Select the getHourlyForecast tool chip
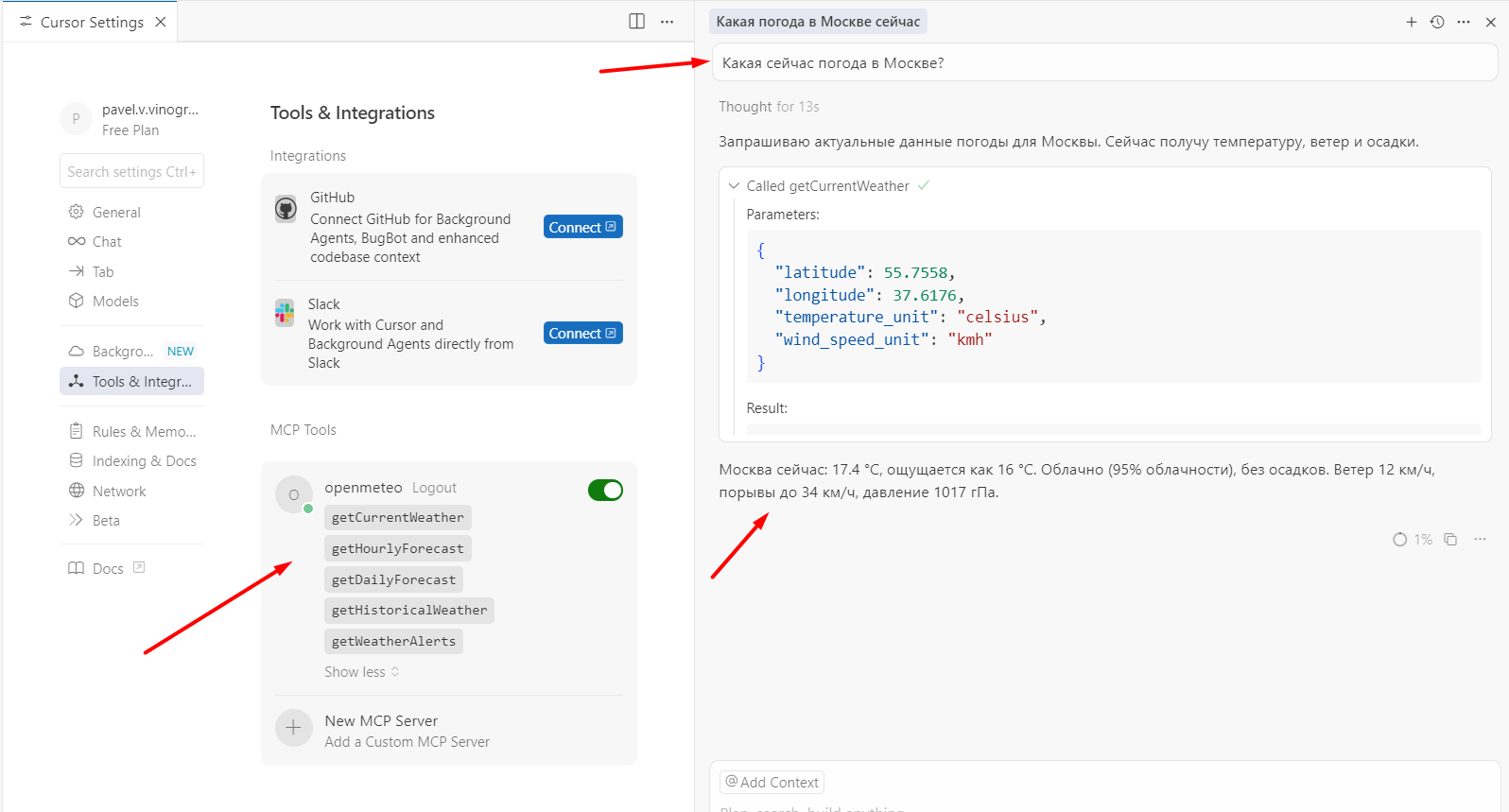The image size is (1509, 812). click(x=398, y=548)
